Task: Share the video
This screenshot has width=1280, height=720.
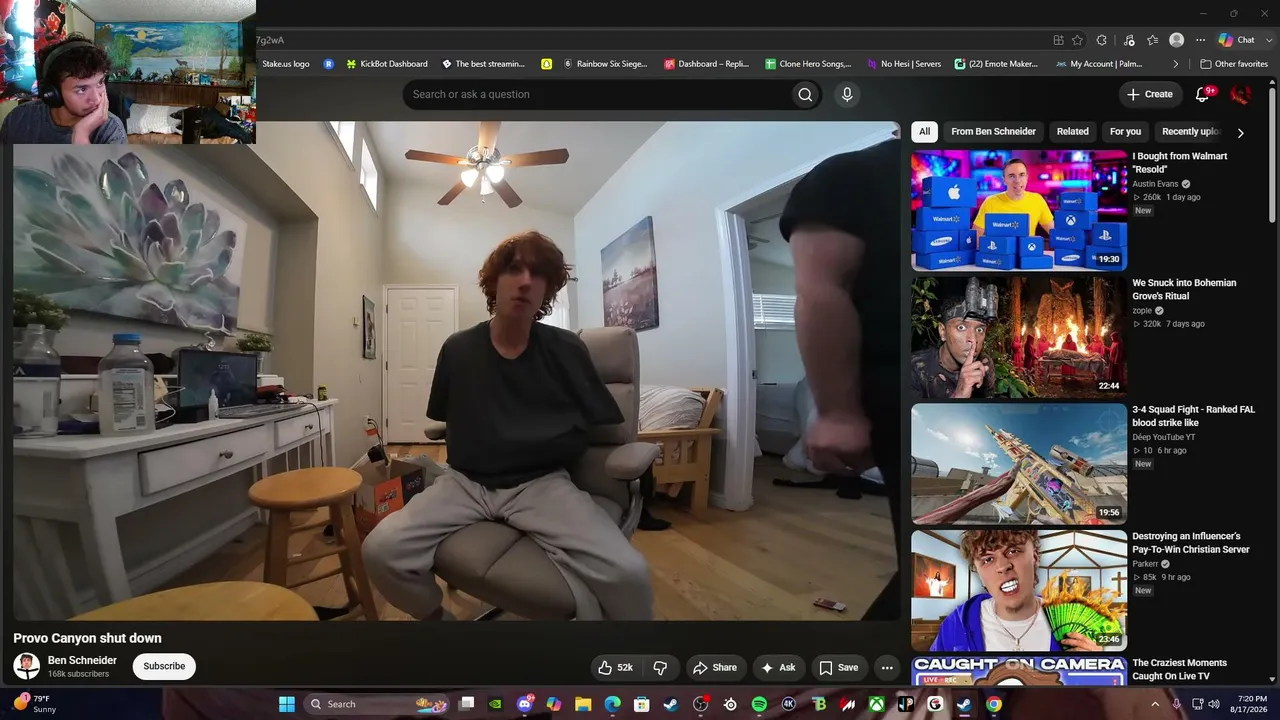Action: (x=715, y=668)
